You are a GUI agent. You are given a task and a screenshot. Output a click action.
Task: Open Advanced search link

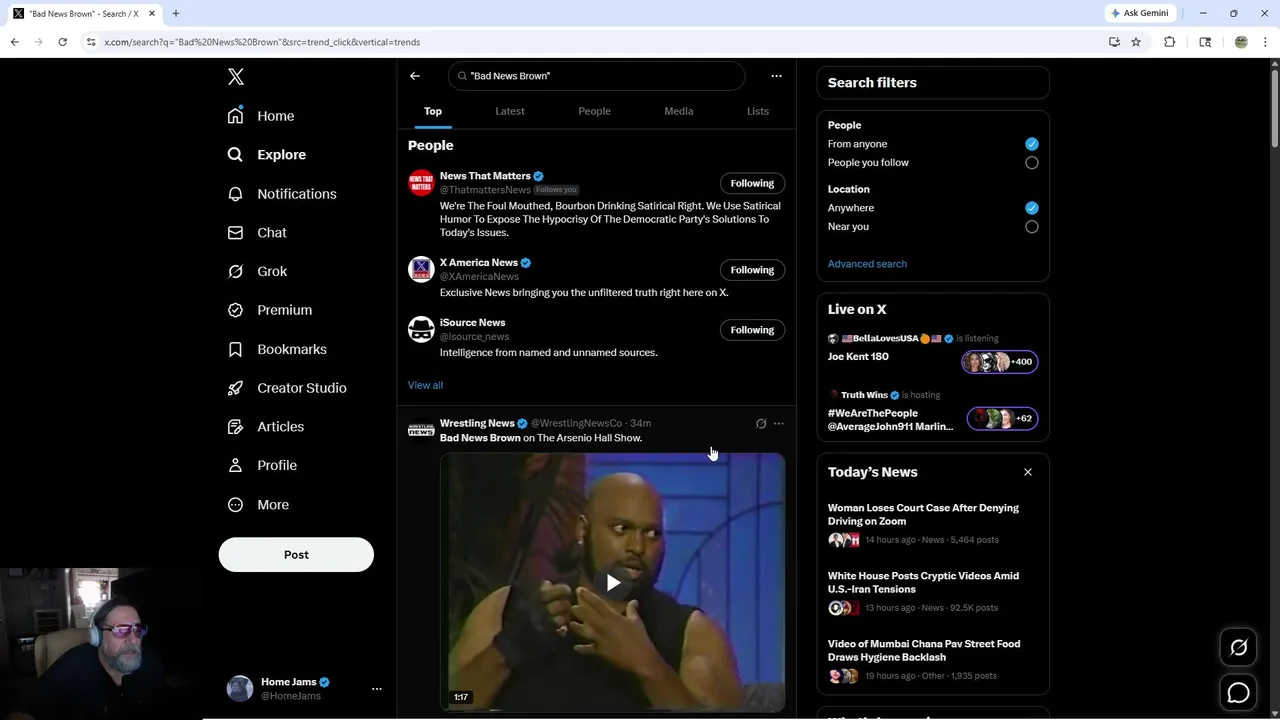pos(867,264)
